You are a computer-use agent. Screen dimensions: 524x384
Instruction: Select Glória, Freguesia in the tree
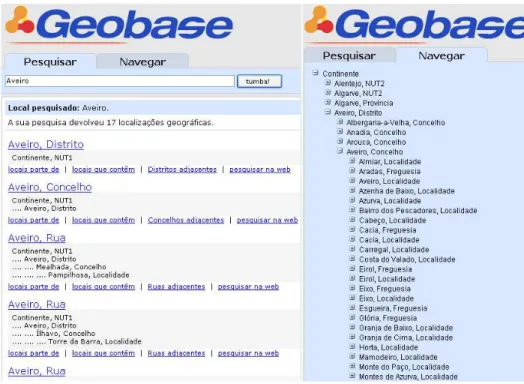pyautogui.click(x=388, y=318)
